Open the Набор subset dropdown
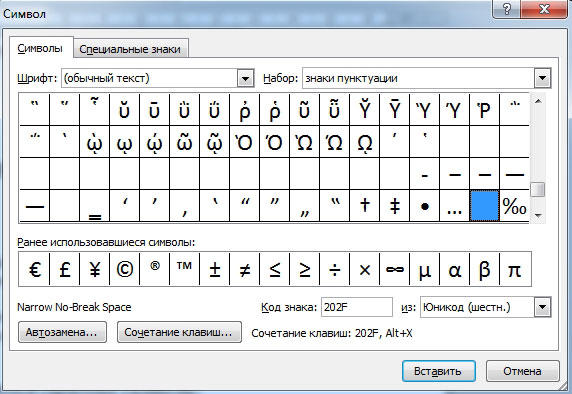 coord(542,78)
